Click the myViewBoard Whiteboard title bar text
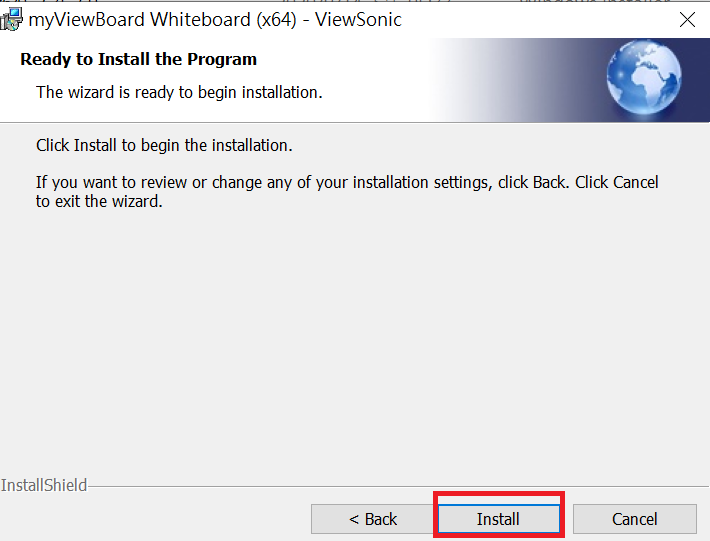 point(215,19)
